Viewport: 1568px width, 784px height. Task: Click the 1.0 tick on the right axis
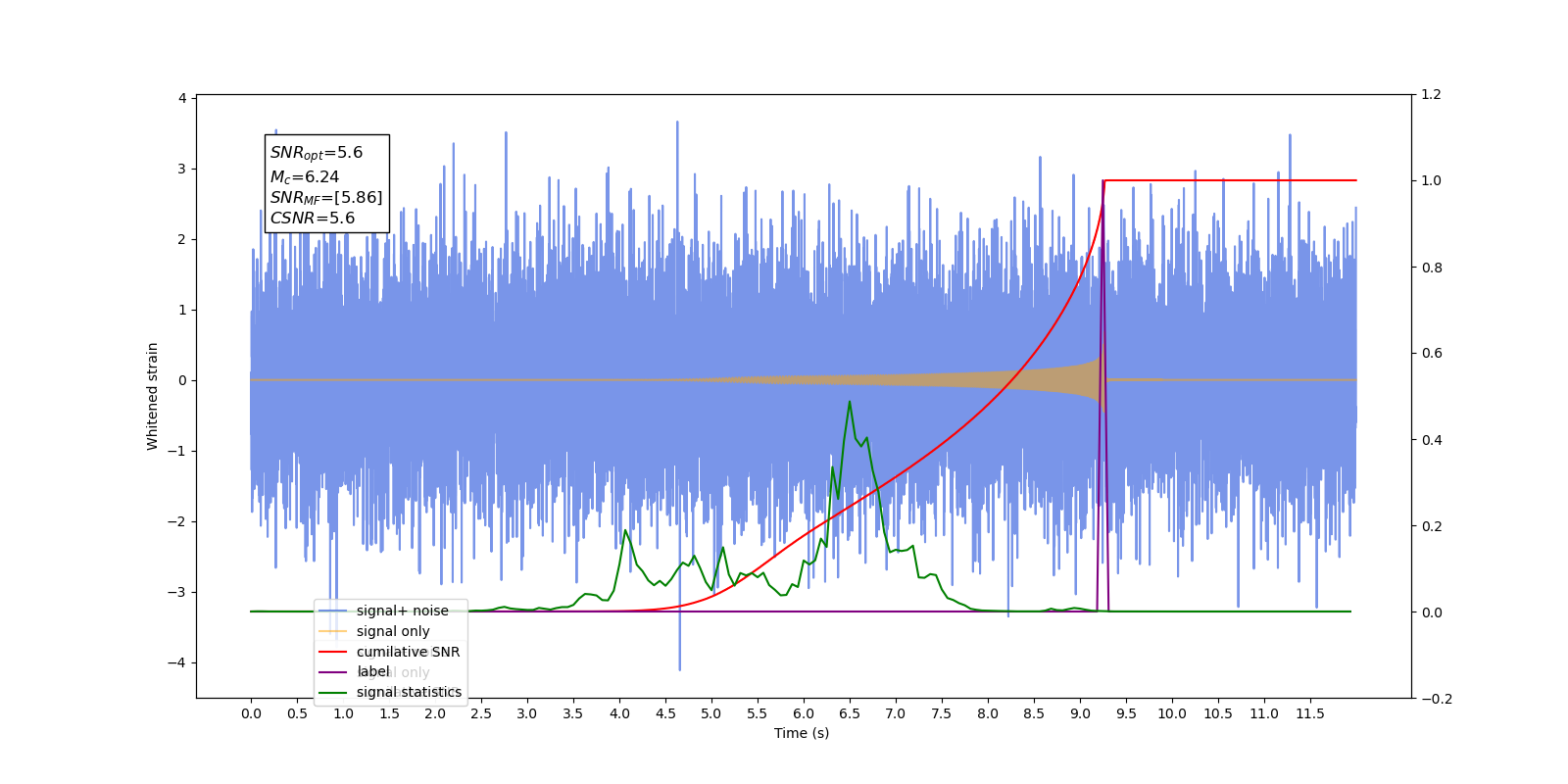1432,181
